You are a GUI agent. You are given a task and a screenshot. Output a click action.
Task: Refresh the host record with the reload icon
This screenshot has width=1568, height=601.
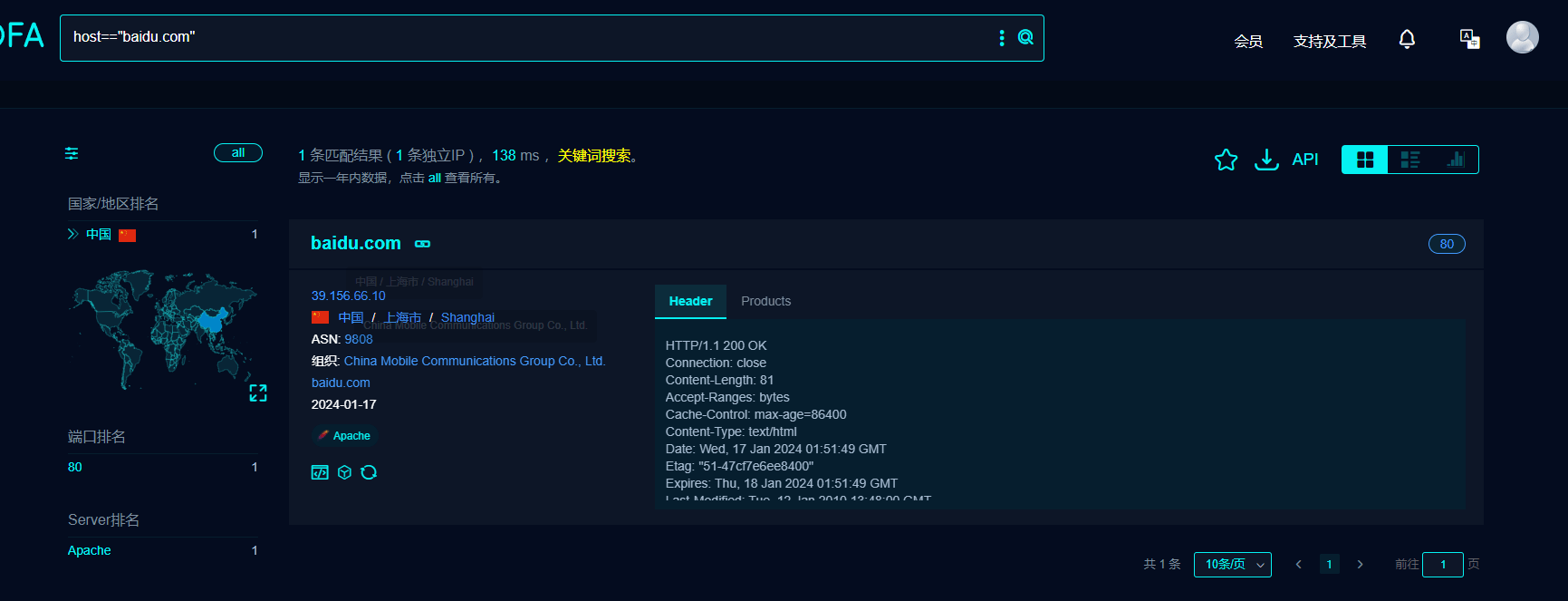click(369, 472)
